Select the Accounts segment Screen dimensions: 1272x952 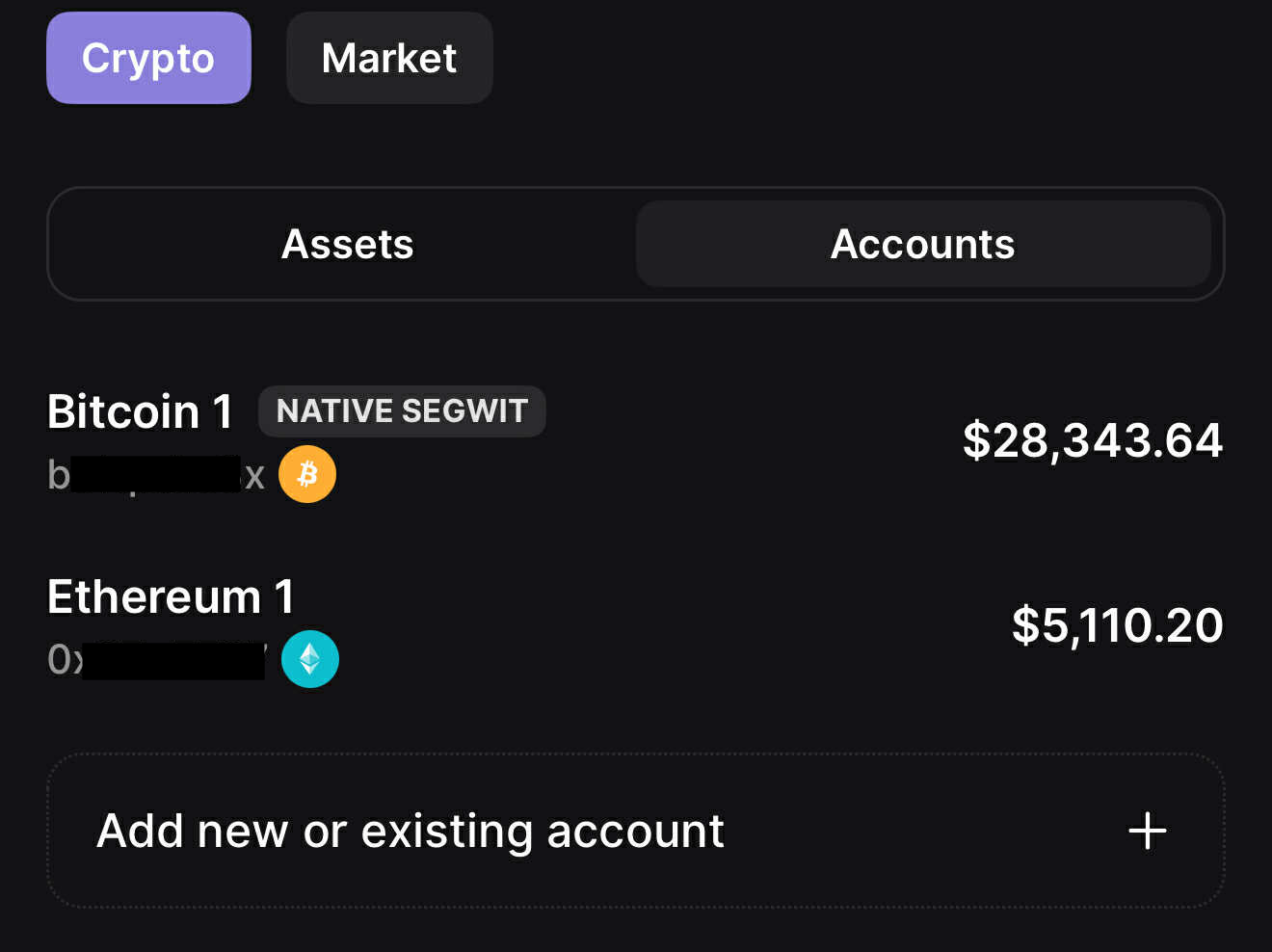(x=923, y=244)
